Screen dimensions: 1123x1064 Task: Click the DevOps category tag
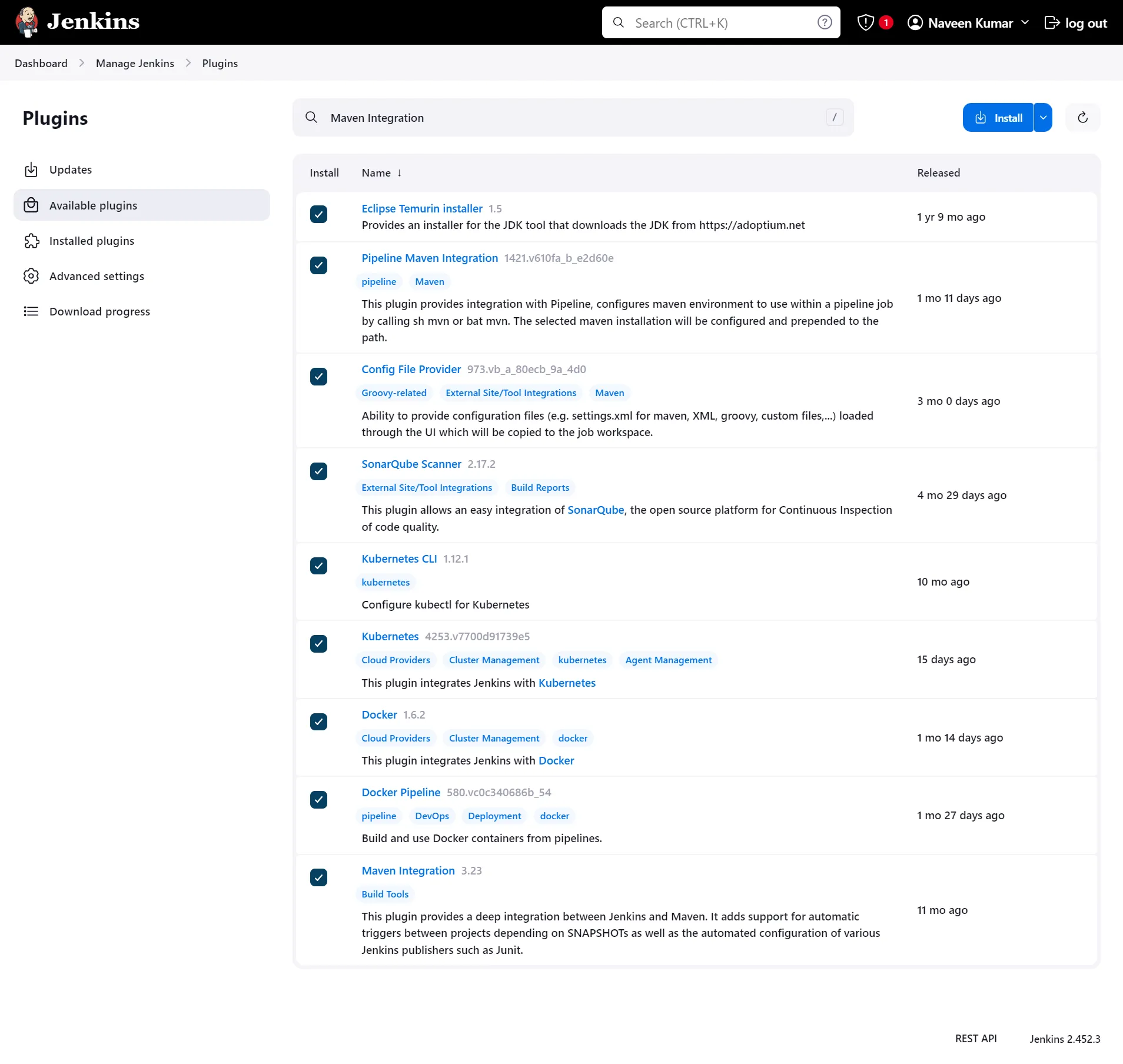coord(432,816)
